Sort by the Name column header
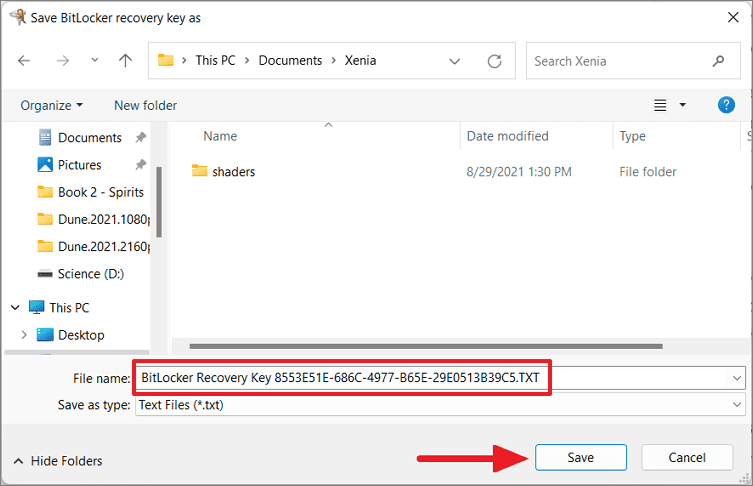This screenshot has height=486, width=753. (x=220, y=136)
